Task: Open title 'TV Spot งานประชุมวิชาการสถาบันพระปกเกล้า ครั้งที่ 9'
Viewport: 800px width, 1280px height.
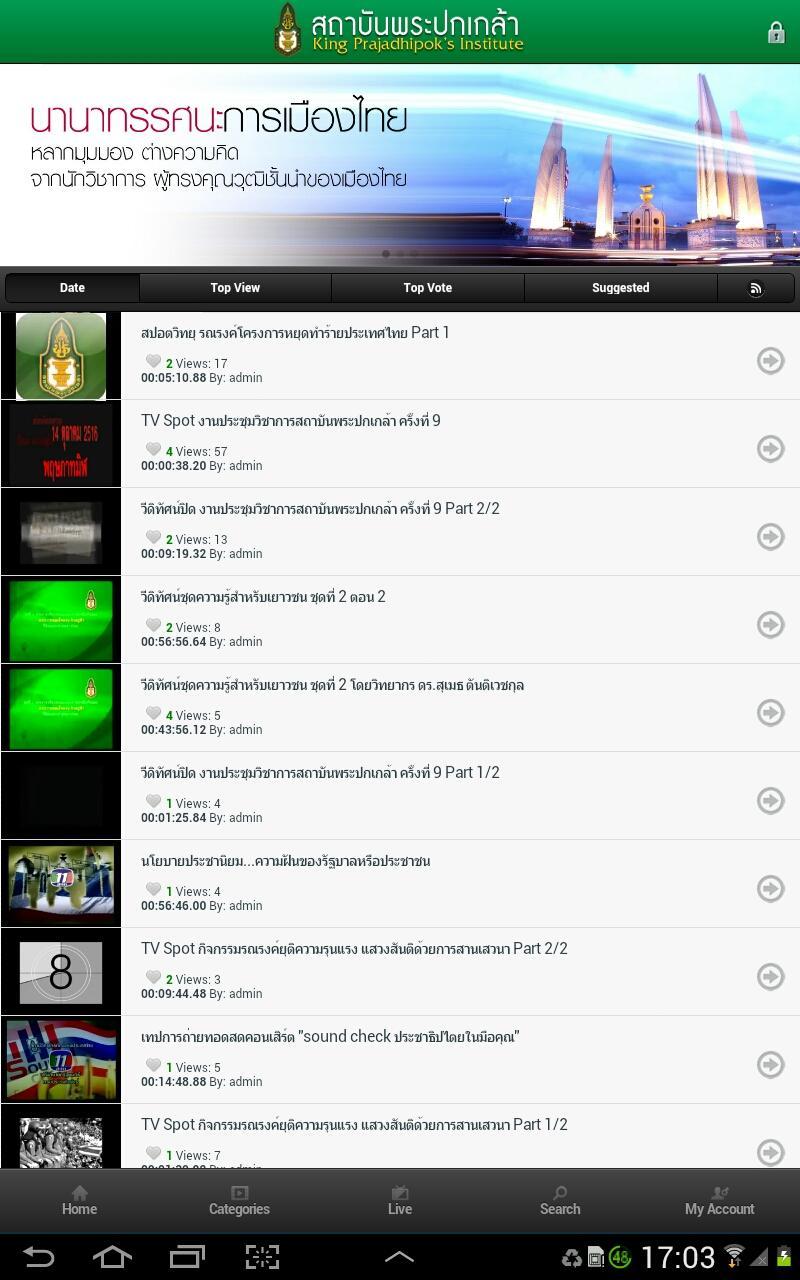Action: coord(291,421)
